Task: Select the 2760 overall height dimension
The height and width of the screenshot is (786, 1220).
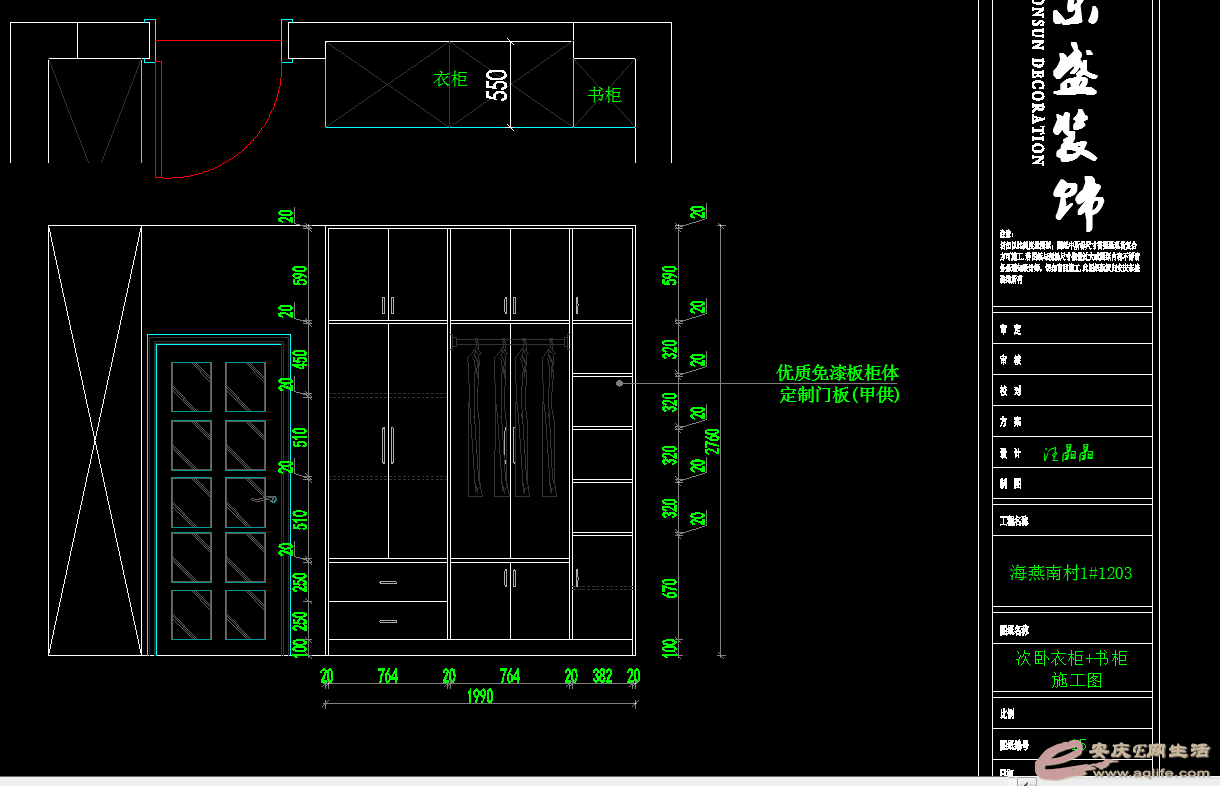Action: (x=713, y=441)
